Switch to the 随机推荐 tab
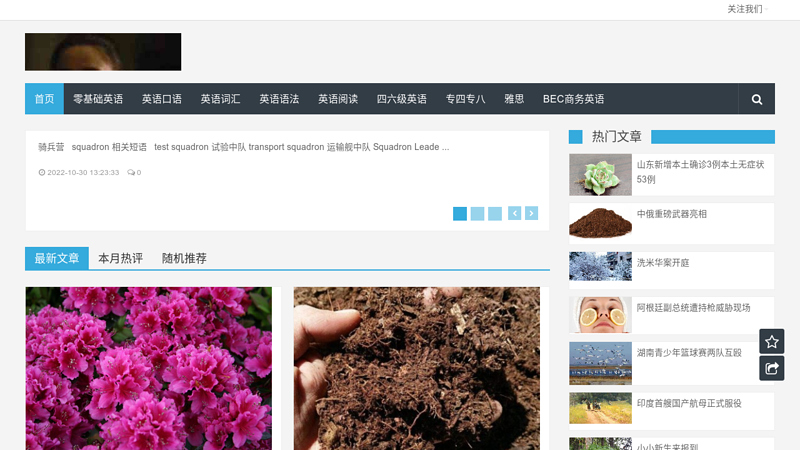Image resolution: width=800 pixels, height=450 pixels. 184,258
